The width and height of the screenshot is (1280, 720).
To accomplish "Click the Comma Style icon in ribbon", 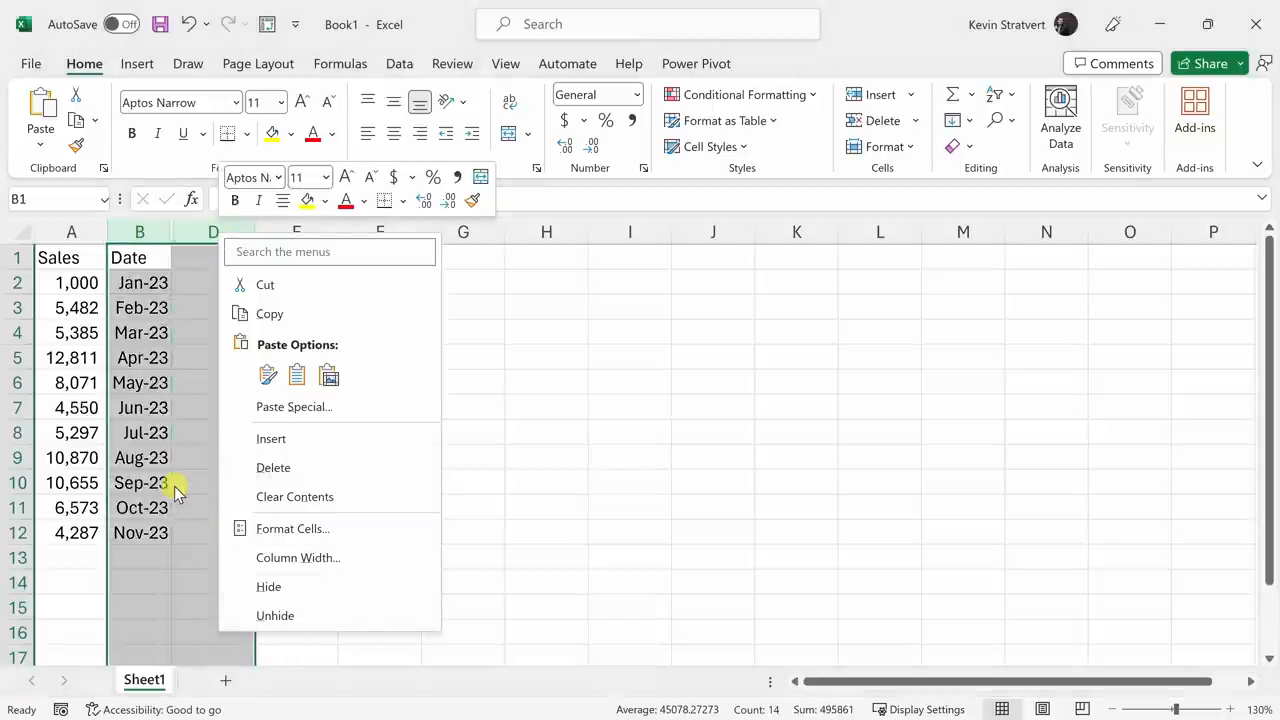I will pos(632,120).
